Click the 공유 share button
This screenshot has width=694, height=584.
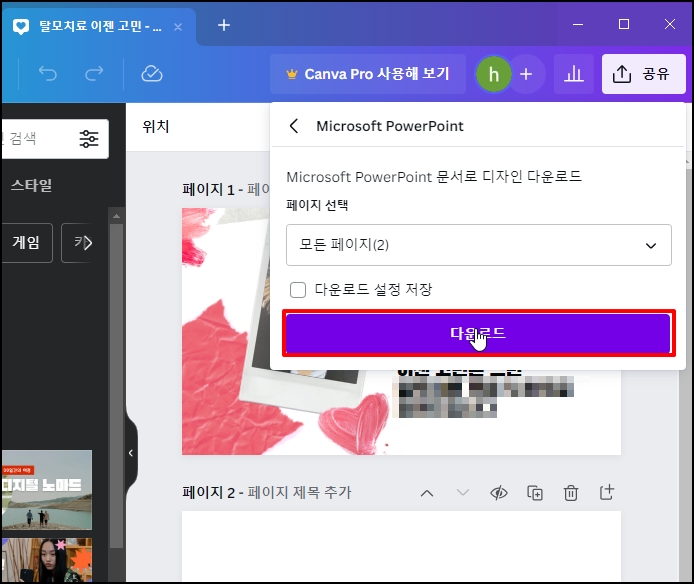point(643,74)
